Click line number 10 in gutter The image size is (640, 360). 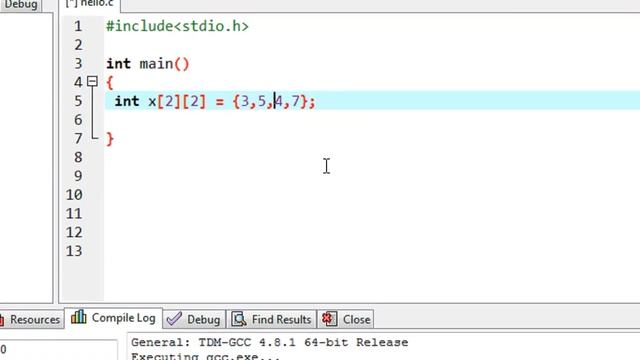[x=74, y=195]
